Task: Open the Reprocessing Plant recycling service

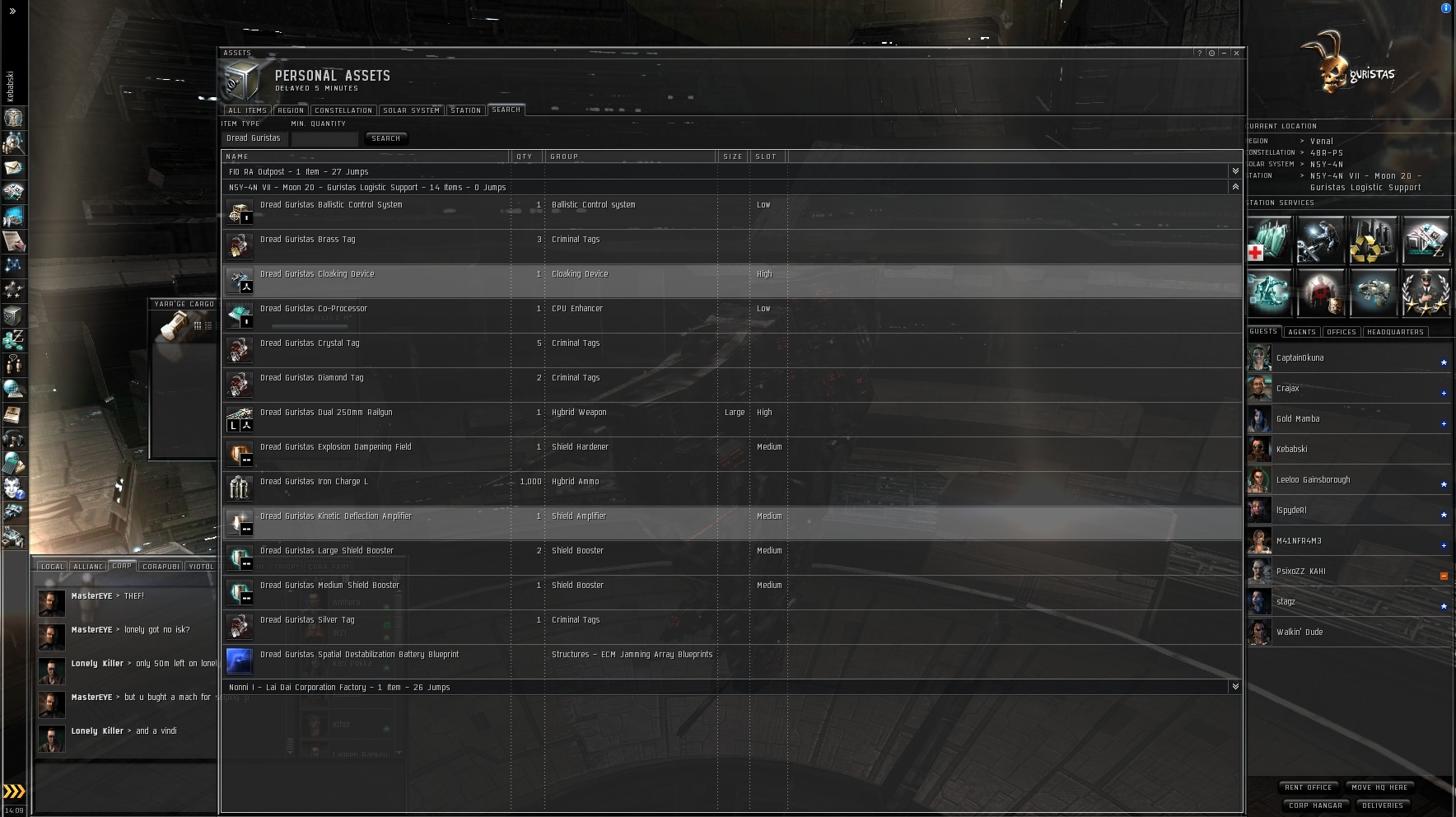Action: [x=1373, y=240]
